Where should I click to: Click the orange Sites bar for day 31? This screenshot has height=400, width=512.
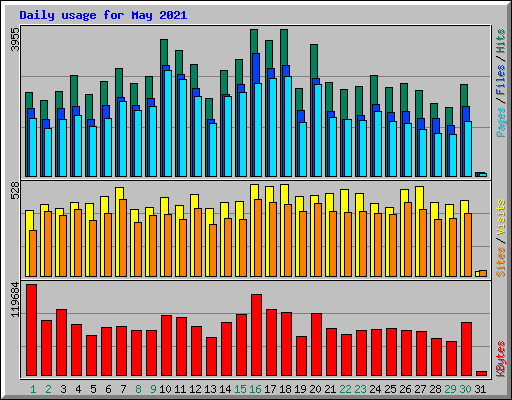(x=483, y=273)
